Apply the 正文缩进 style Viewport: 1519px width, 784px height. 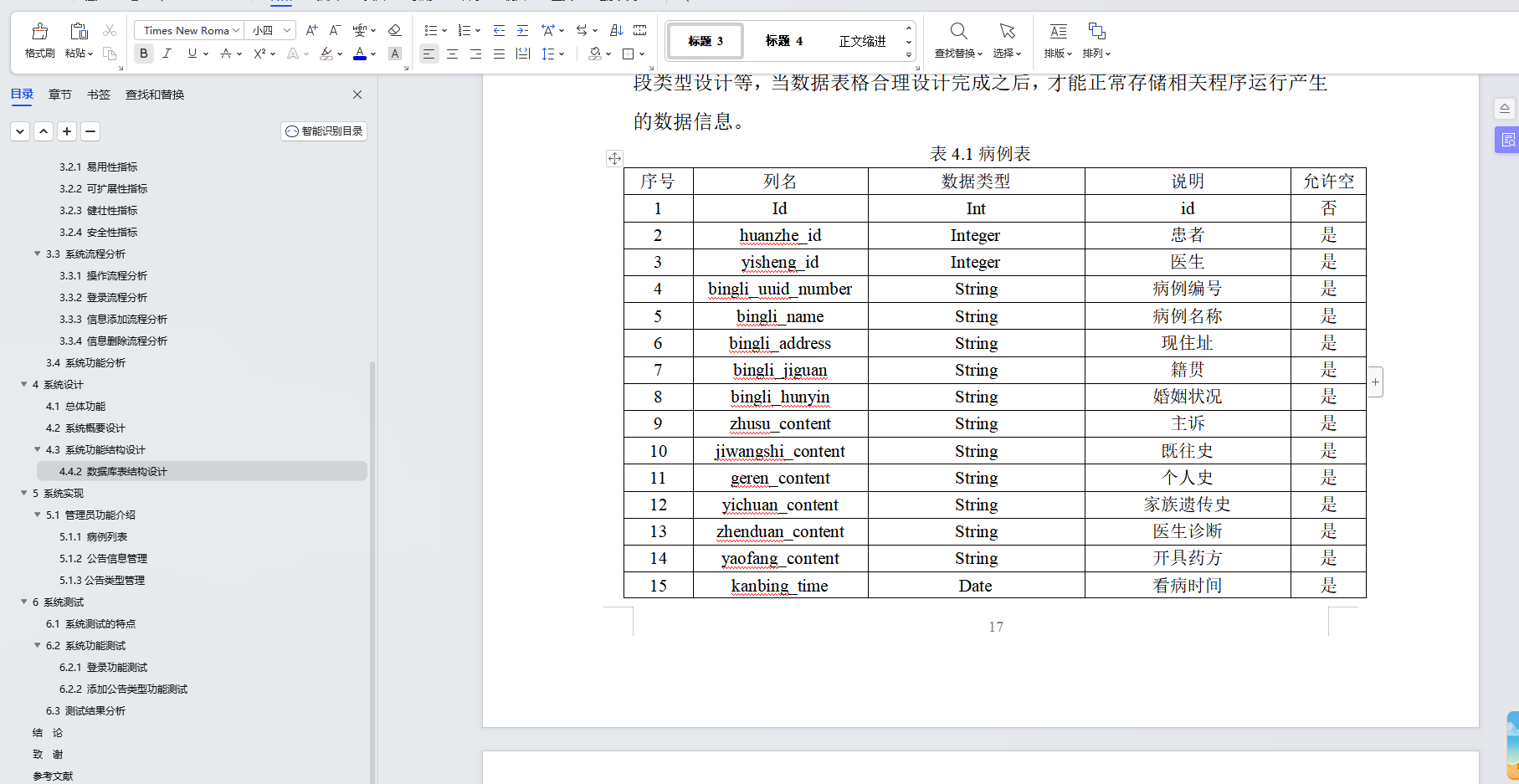[862, 41]
